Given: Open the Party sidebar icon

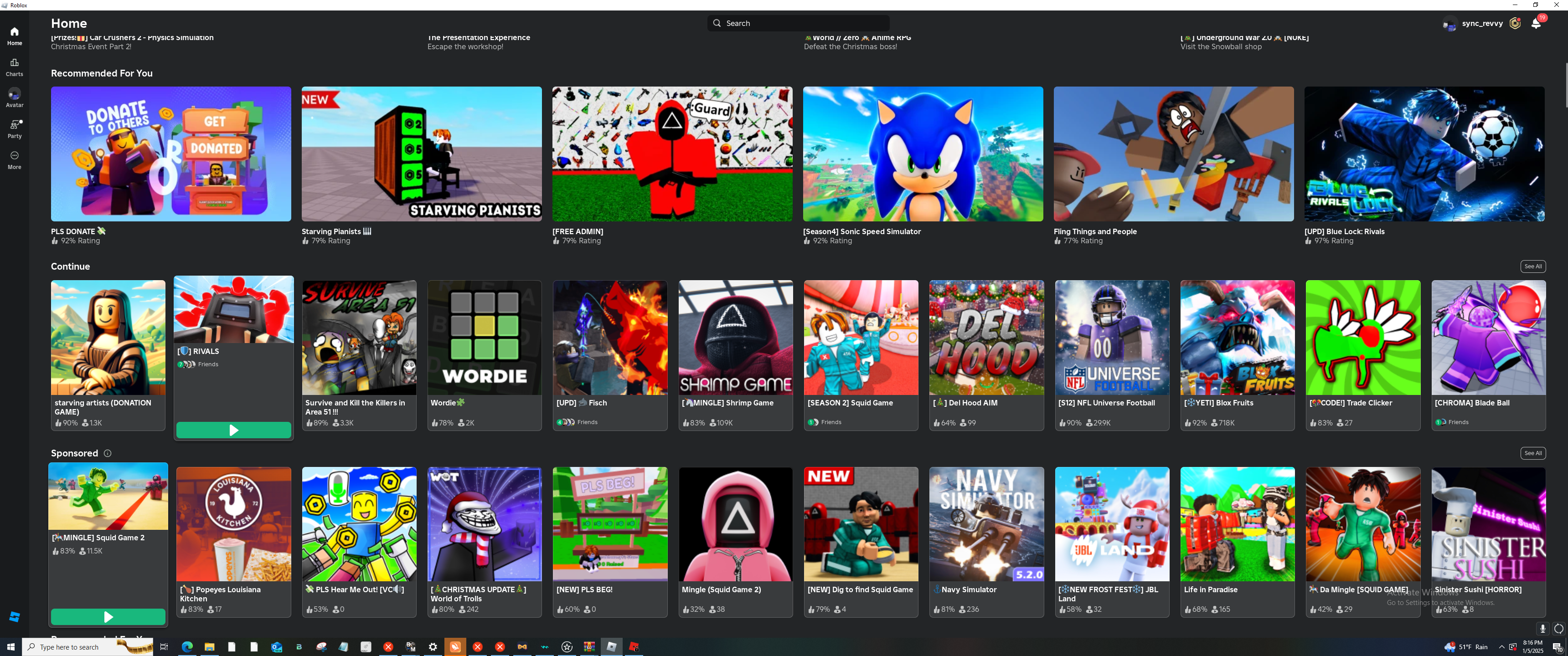Looking at the screenshot, I should (15, 128).
